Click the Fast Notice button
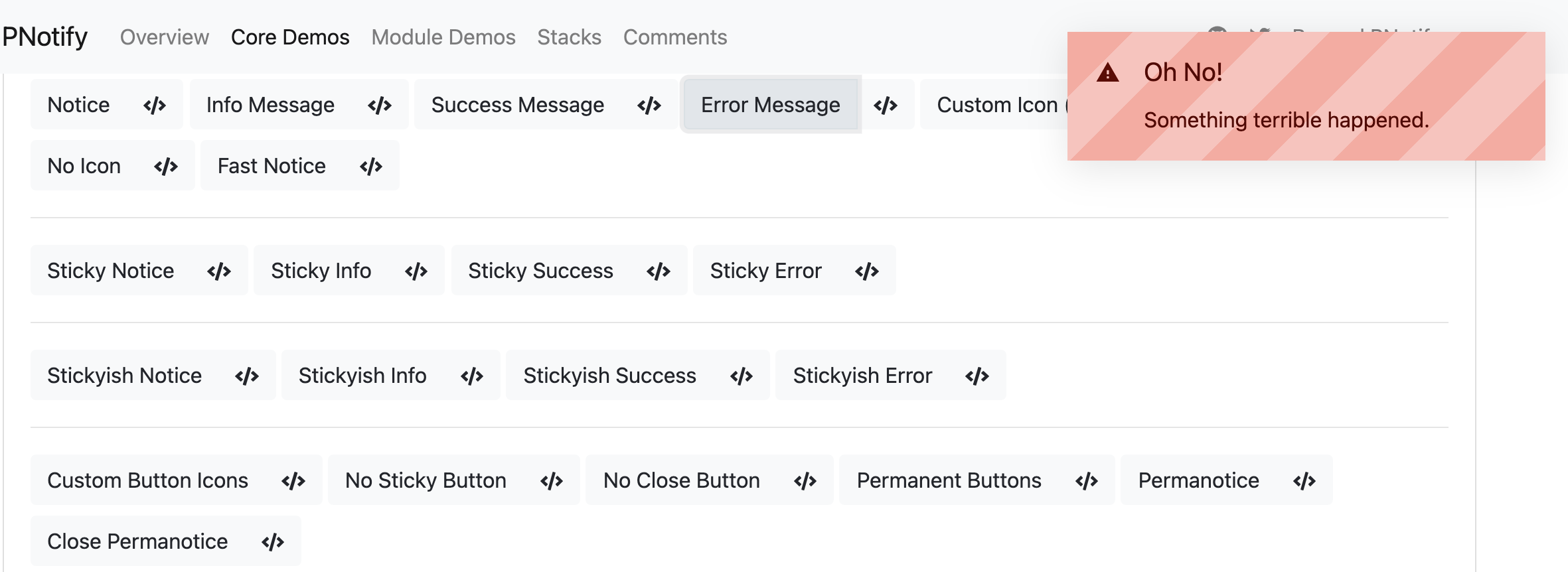This screenshot has width=1568, height=572. tap(272, 166)
